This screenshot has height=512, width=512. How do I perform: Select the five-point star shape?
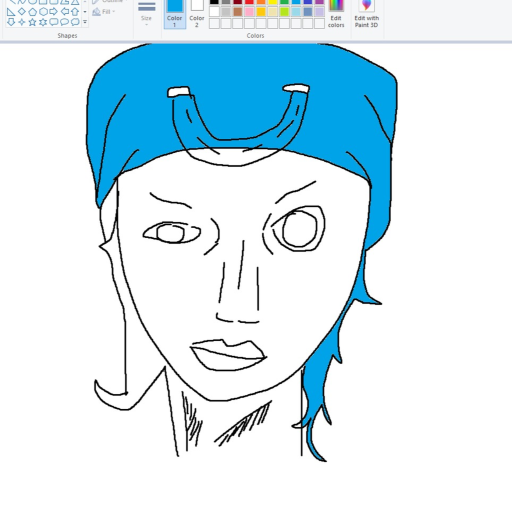point(32,22)
